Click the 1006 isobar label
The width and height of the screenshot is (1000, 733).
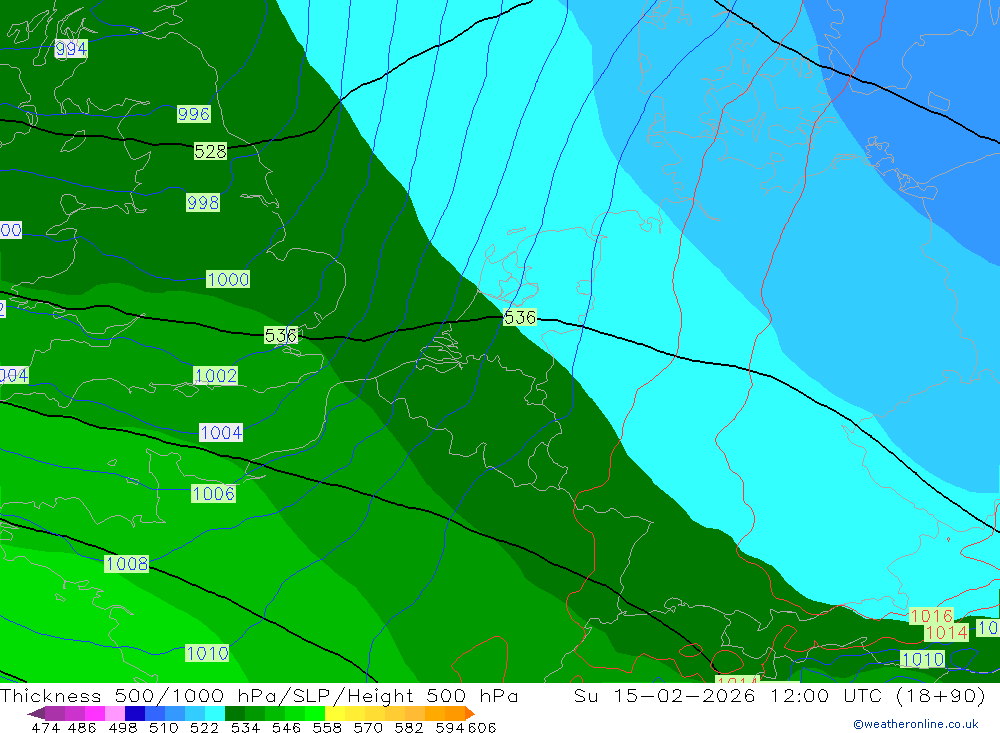(214, 494)
